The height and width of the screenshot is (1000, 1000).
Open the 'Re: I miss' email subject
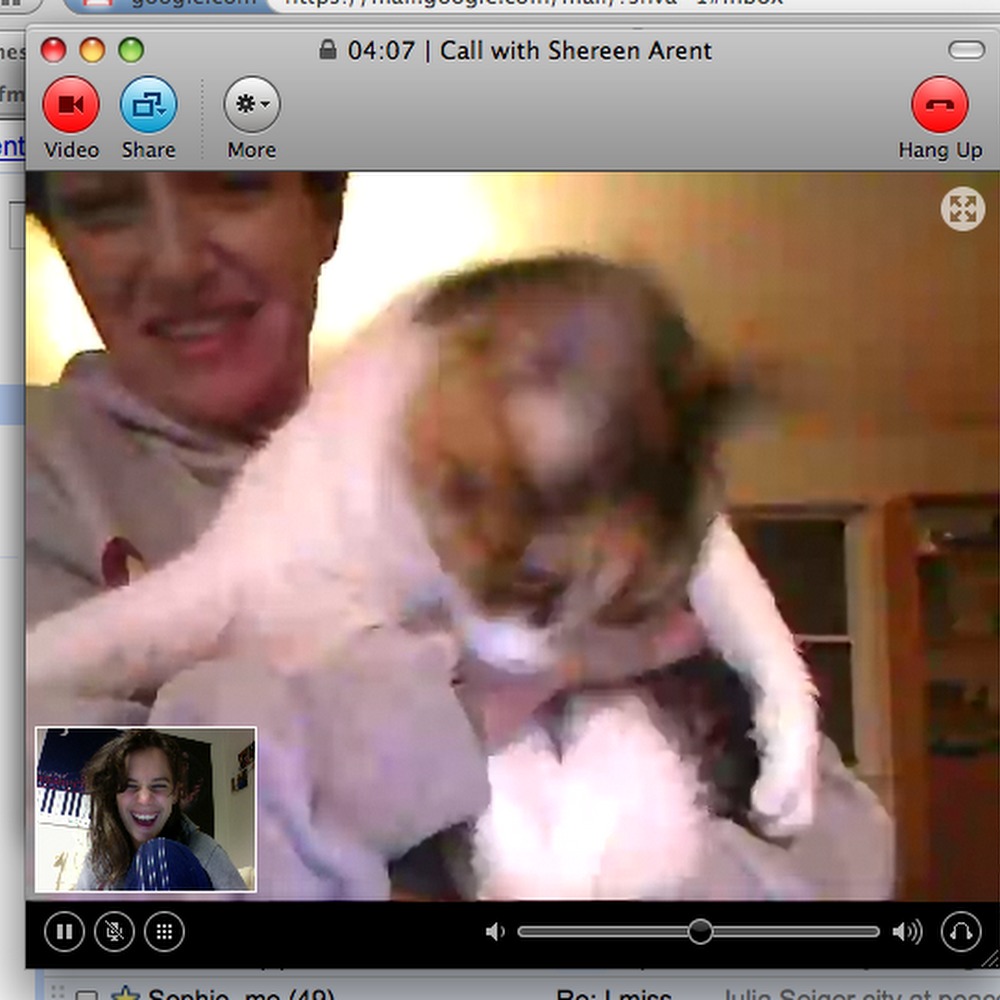[613, 995]
